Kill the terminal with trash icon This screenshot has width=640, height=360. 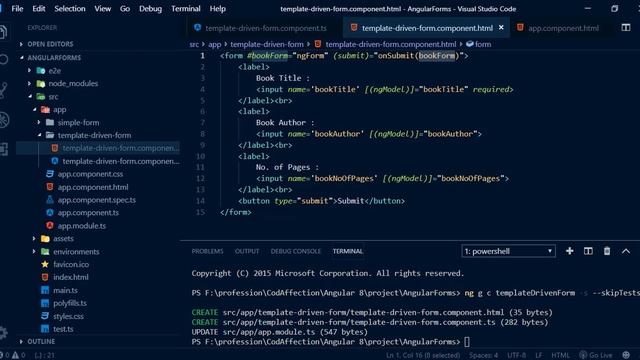pos(607,251)
